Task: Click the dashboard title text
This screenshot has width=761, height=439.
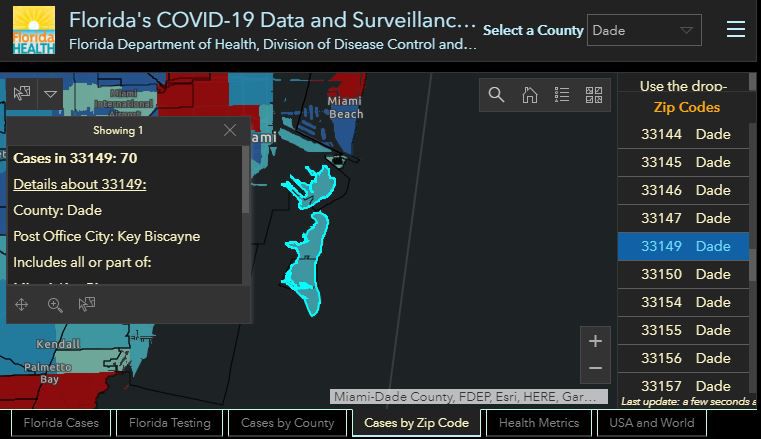Action: (x=272, y=20)
